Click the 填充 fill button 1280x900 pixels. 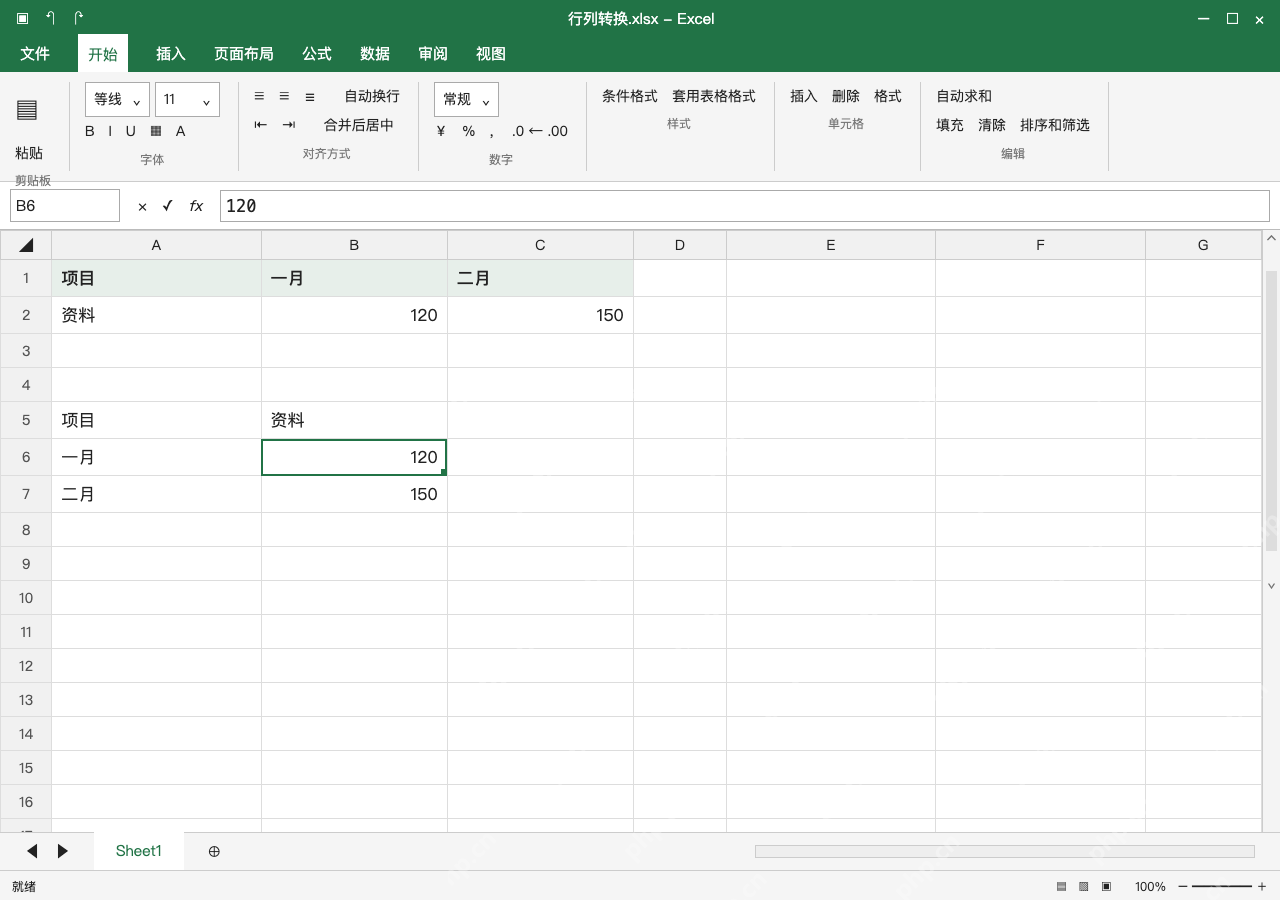950,125
